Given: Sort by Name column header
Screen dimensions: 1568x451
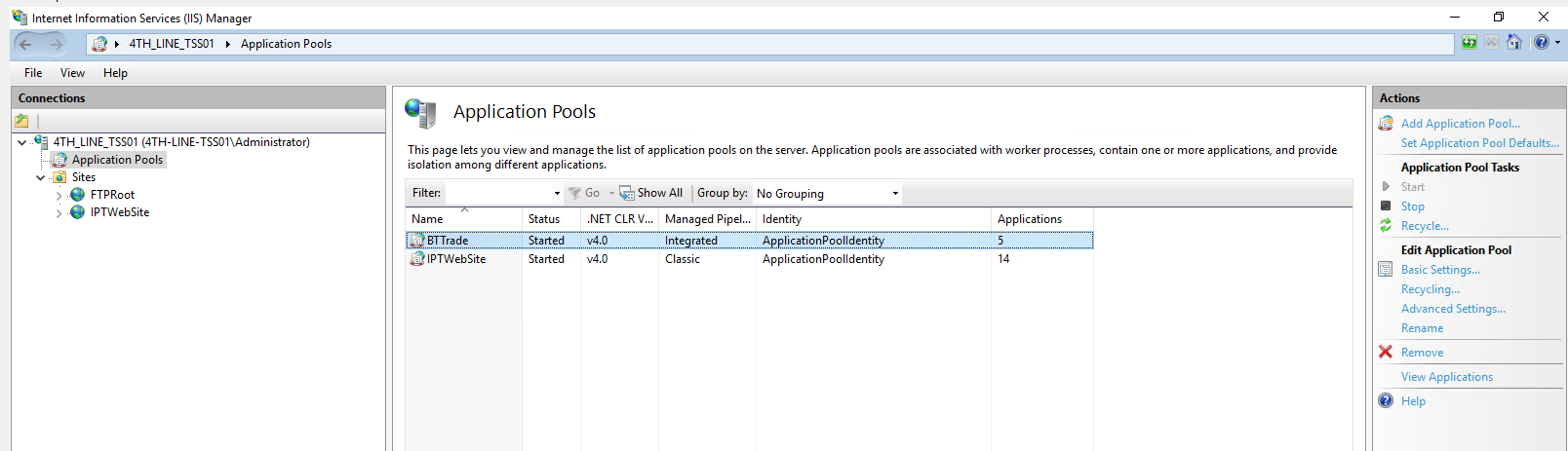Looking at the screenshot, I should click(464, 219).
